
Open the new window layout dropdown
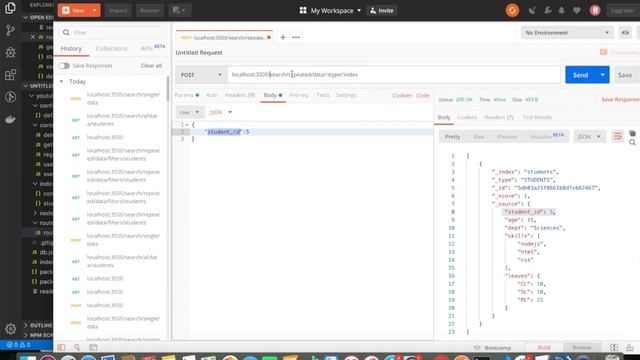point(179,10)
